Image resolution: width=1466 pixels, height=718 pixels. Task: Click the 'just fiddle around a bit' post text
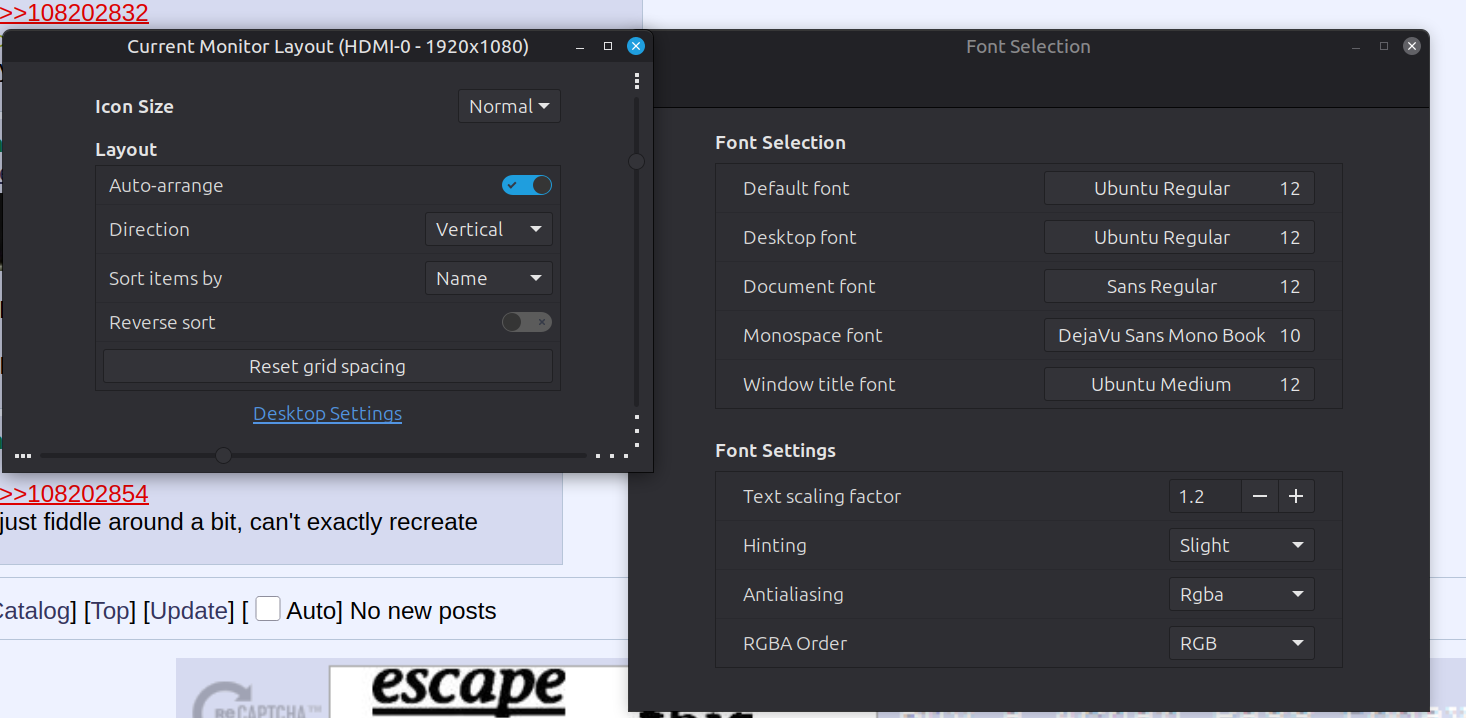click(239, 522)
